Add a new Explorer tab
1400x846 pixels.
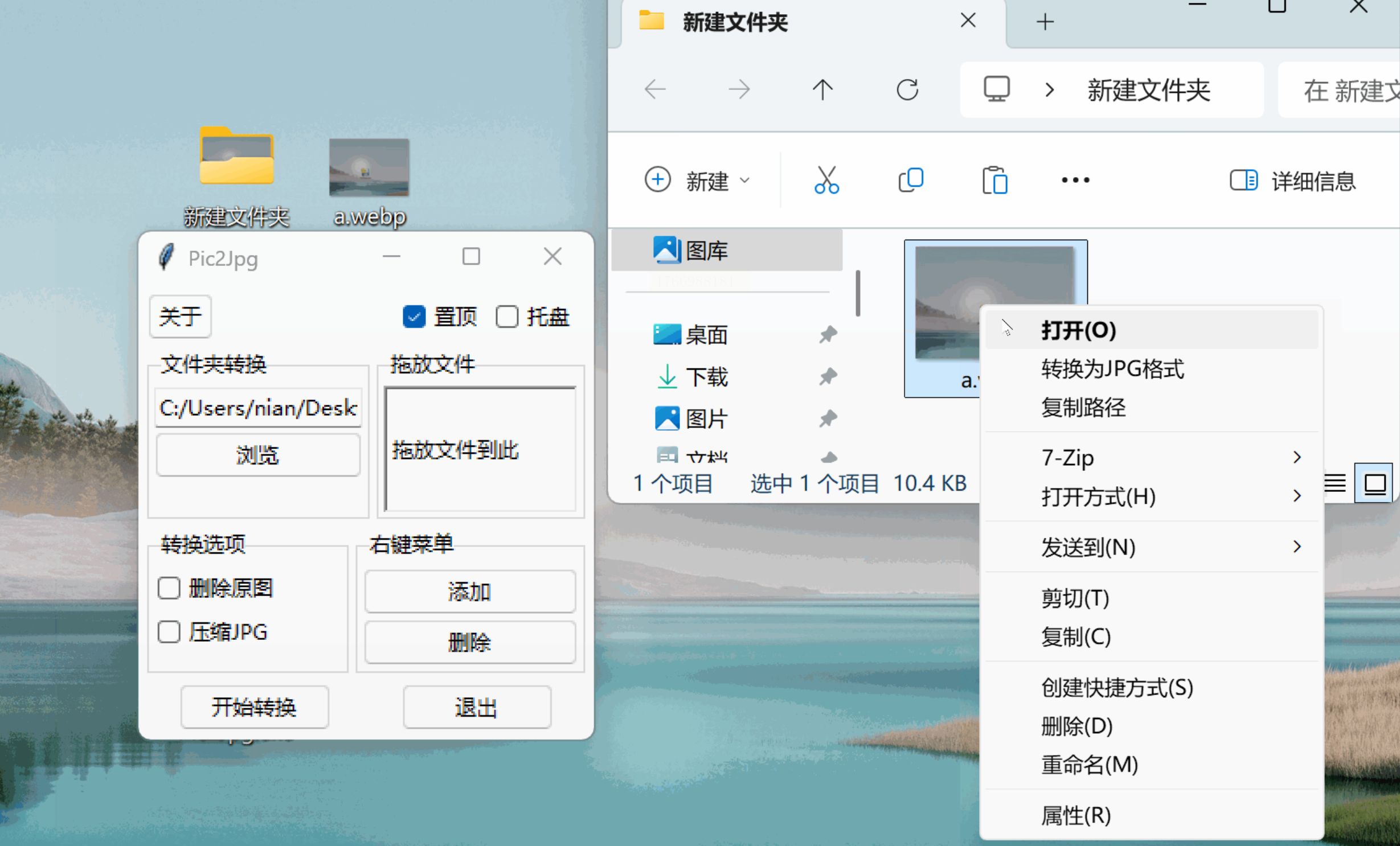click(1045, 22)
